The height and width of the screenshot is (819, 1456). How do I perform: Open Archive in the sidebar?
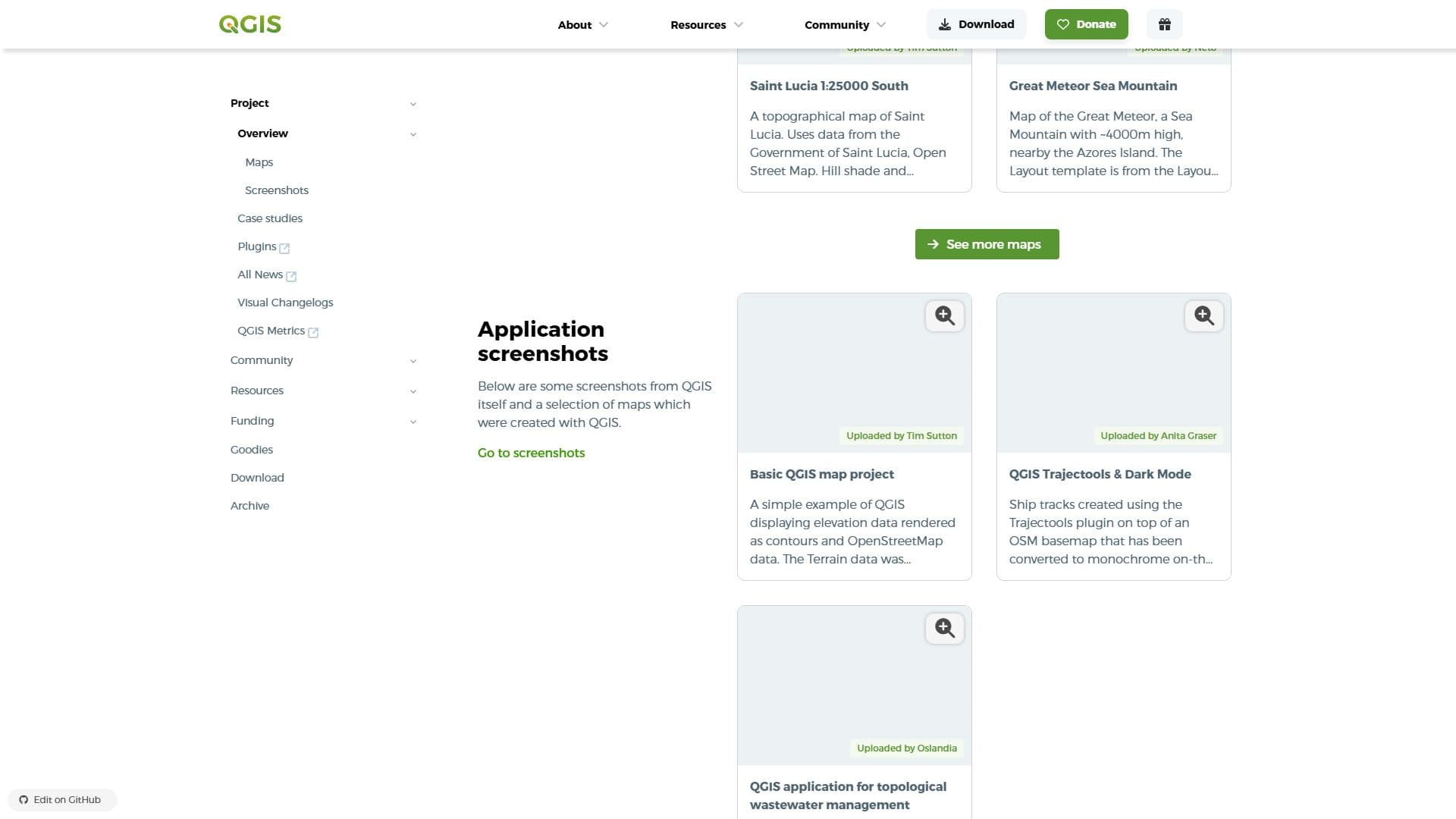click(249, 506)
